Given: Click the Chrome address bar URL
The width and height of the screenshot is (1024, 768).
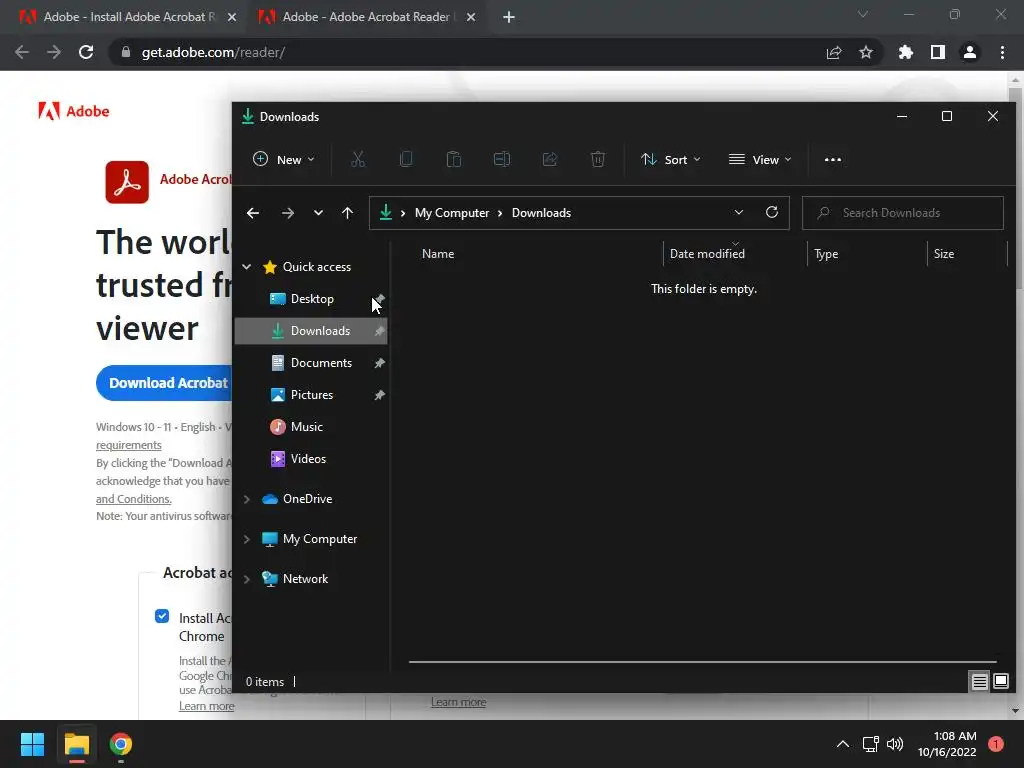Looking at the screenshot, I should tap(213, 52).
